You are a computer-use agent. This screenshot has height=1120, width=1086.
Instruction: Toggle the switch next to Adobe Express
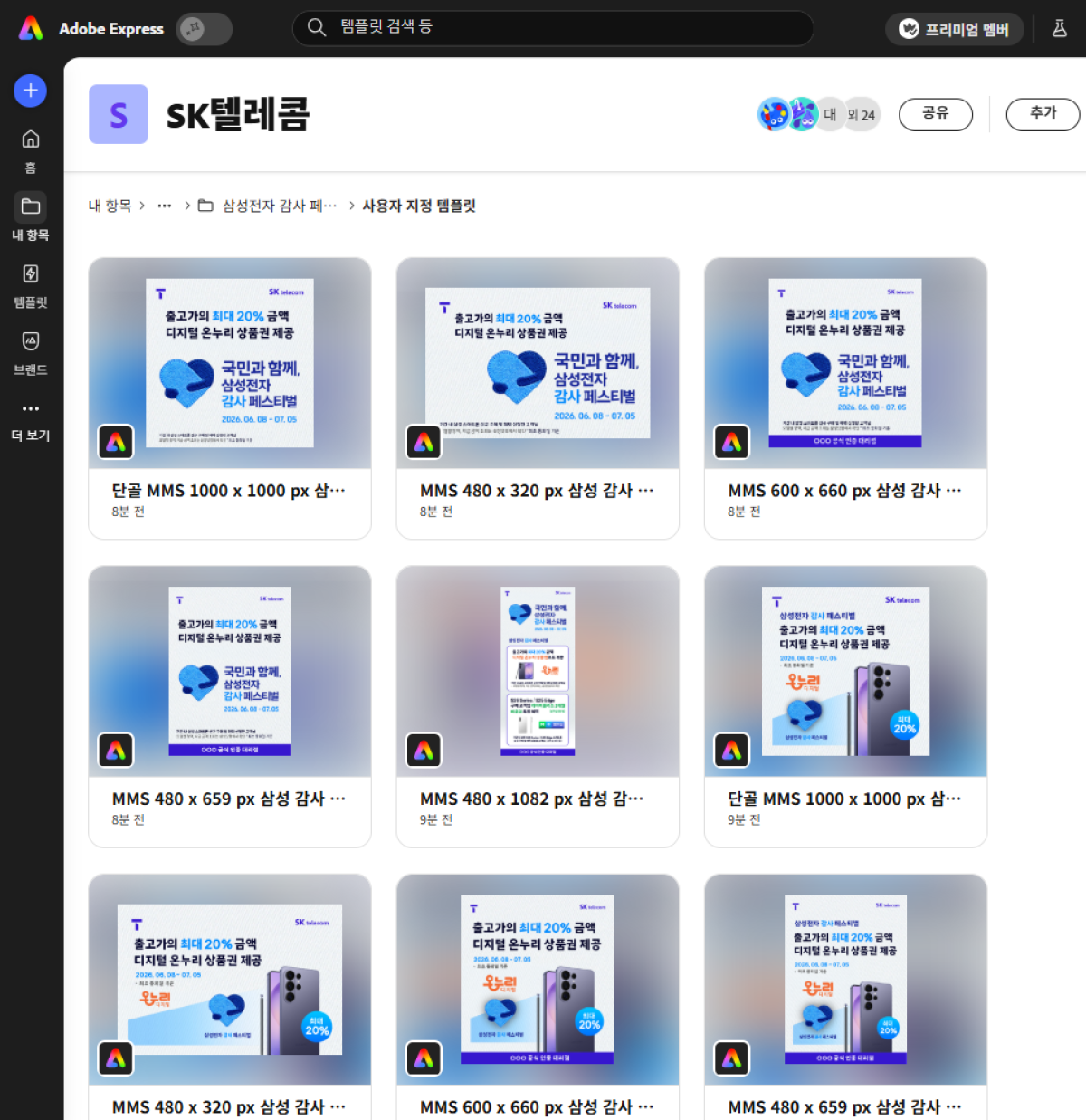tap(204, 29)
